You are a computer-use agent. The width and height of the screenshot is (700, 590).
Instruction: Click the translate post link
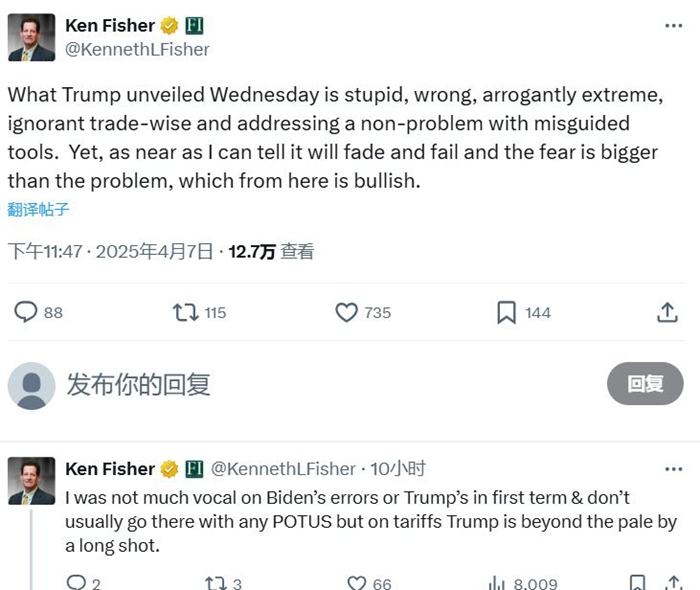[39, 209]
